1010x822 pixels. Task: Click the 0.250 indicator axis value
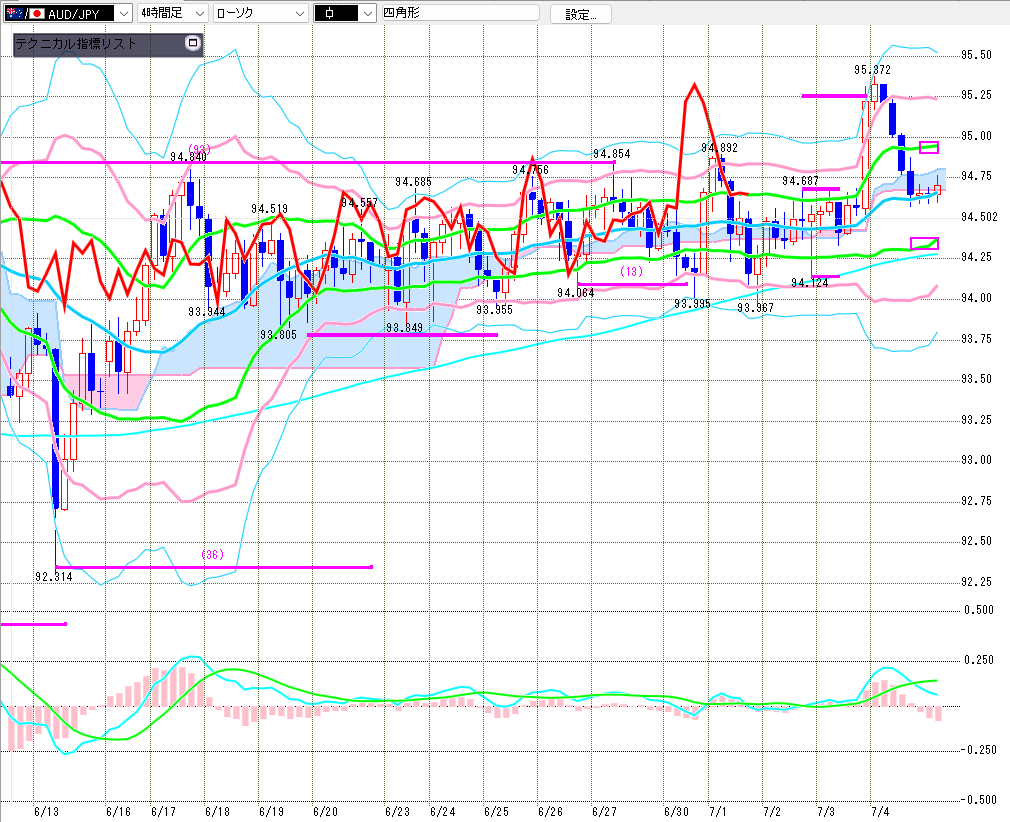(979, 660)
